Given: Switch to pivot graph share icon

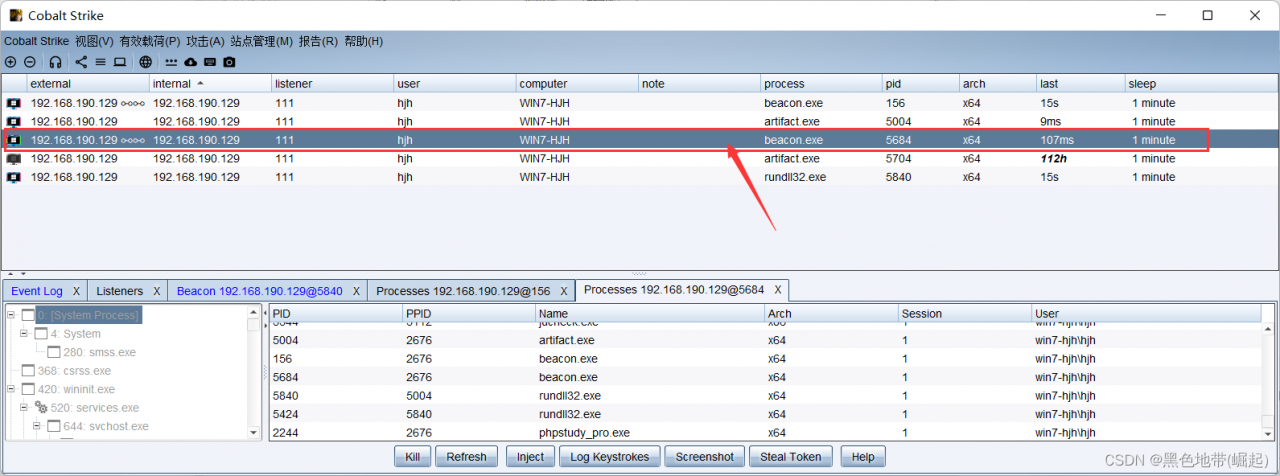Looking at the screenshot, I should click(x=81, y=62).
